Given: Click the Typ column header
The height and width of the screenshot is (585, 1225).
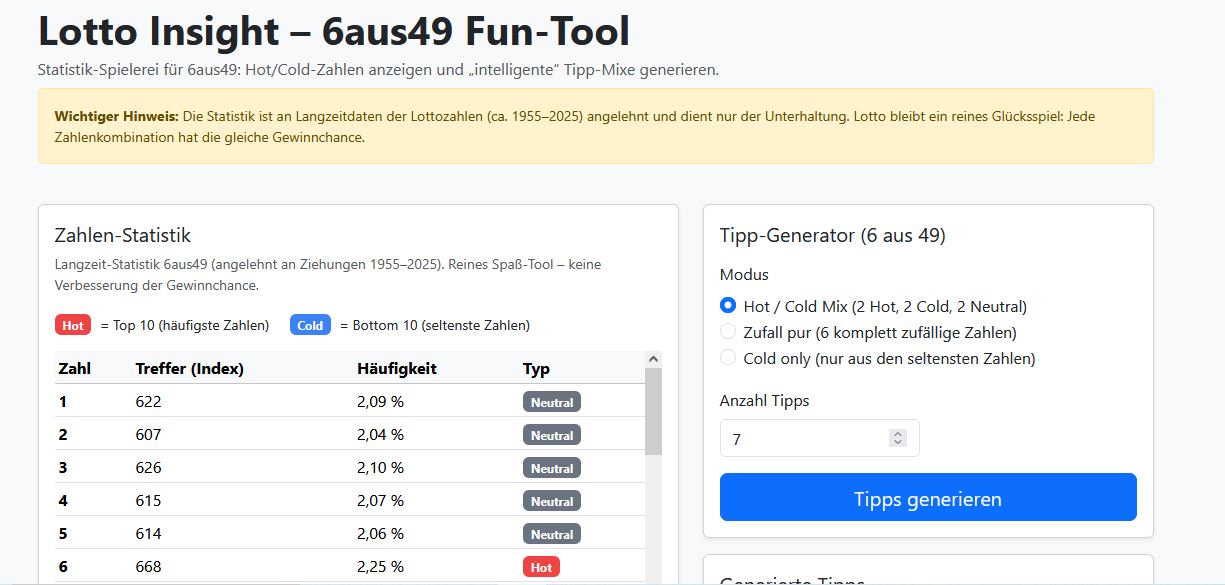Looking at the screenshot, I should [x=536, y=368].
